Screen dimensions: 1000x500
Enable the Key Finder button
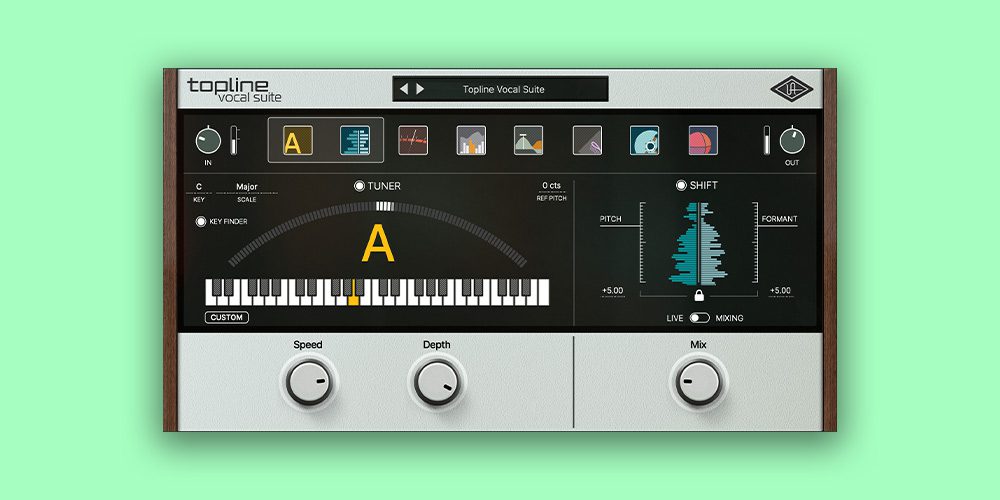click(x=201, y=221)
